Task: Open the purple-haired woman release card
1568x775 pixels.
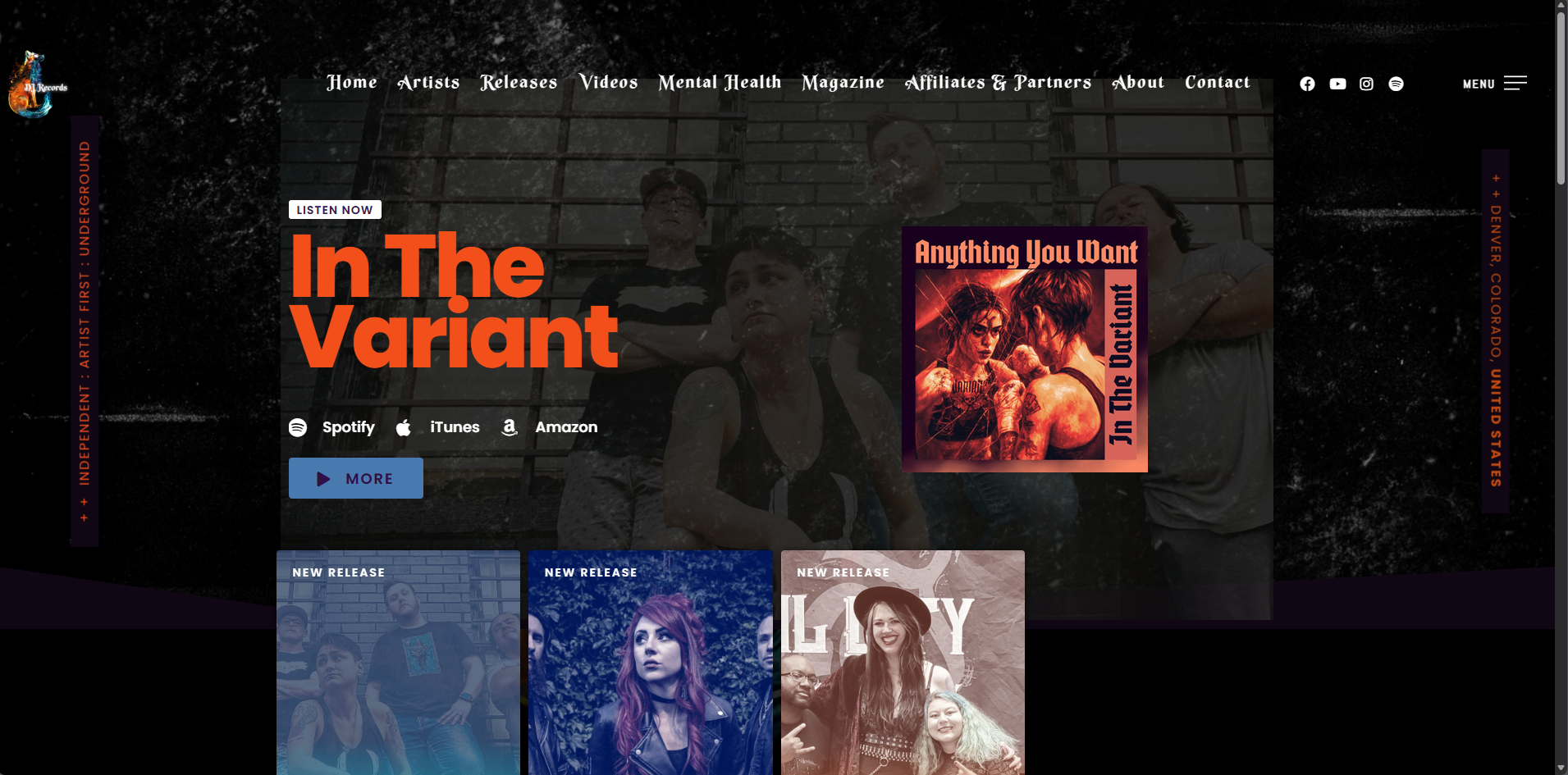Action: [x=651, y=663]
